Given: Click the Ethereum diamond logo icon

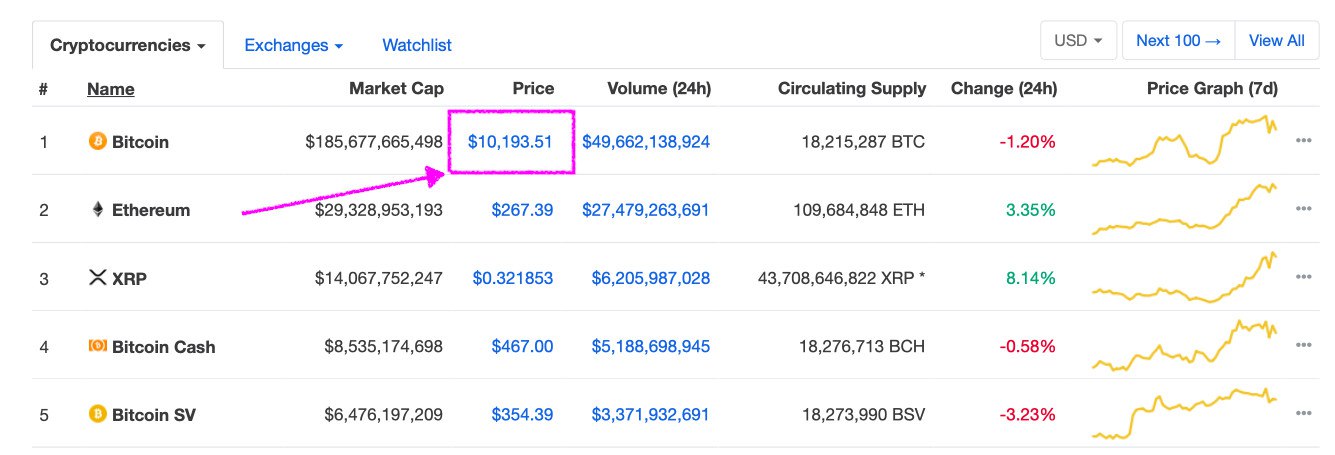Looking at the screenshot, I should (x=98, y=210).
